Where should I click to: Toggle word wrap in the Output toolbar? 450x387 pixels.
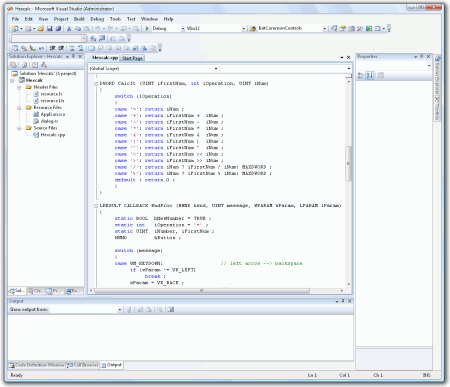(x=171, y=310)
